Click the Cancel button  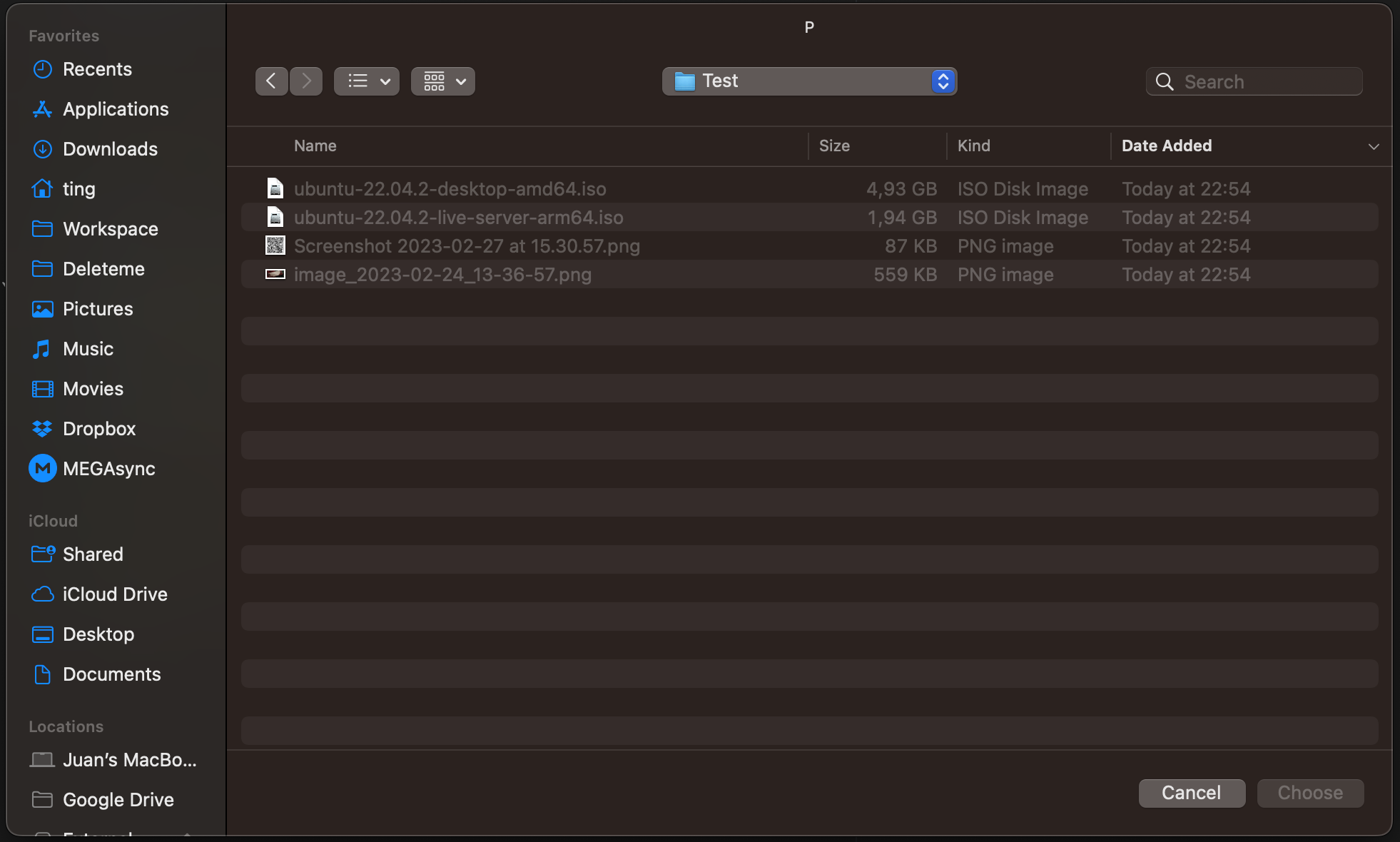(x=1192, y=793)
